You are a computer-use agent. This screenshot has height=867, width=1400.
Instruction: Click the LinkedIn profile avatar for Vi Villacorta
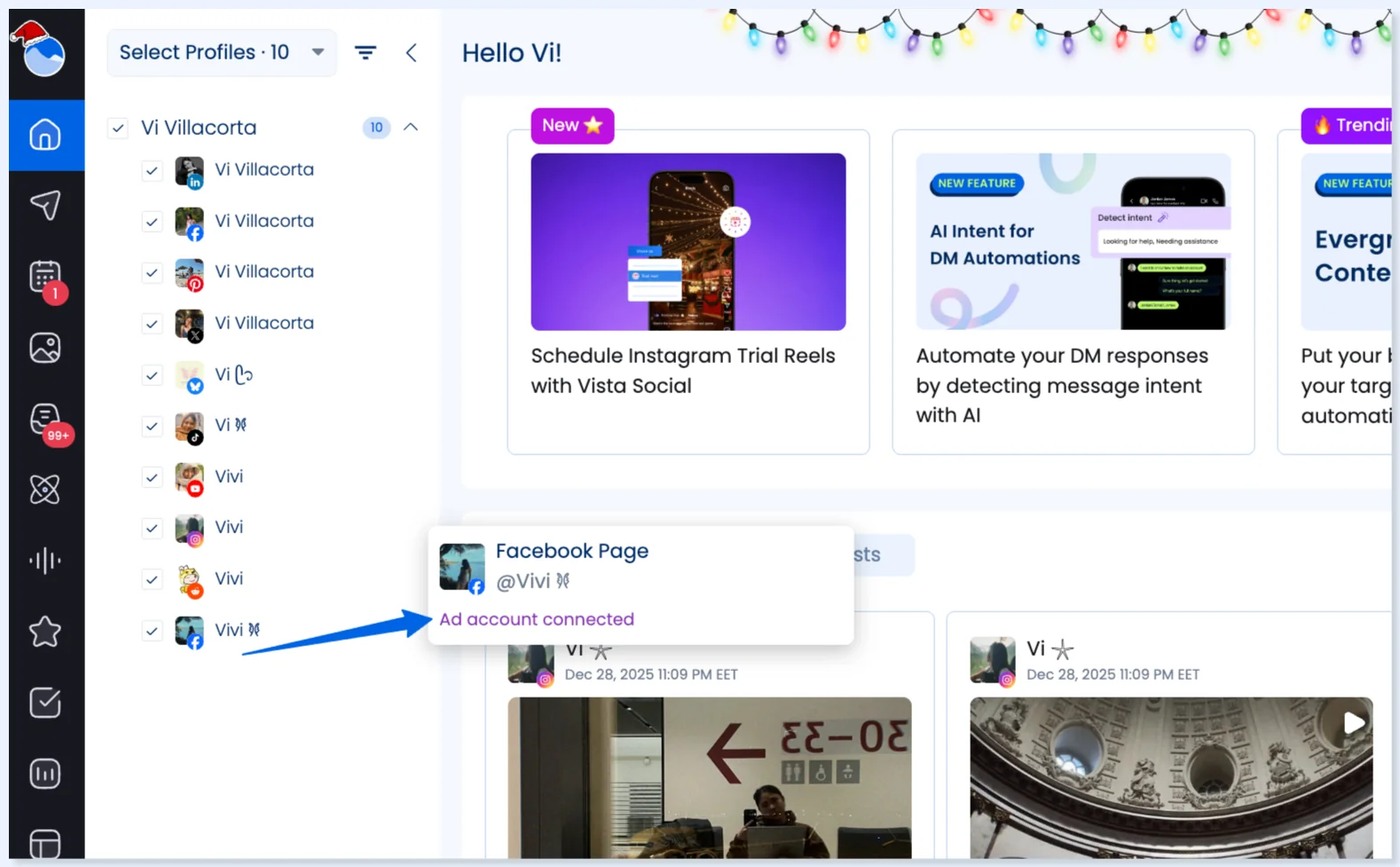coord(189,171)
